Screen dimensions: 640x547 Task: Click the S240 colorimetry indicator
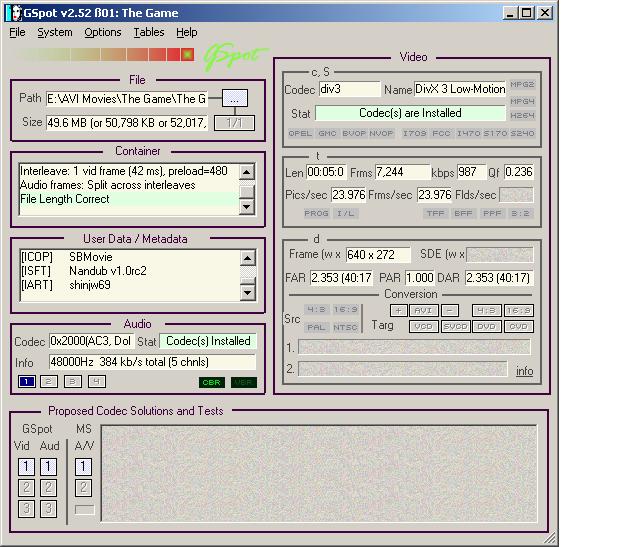click(522, 133)
